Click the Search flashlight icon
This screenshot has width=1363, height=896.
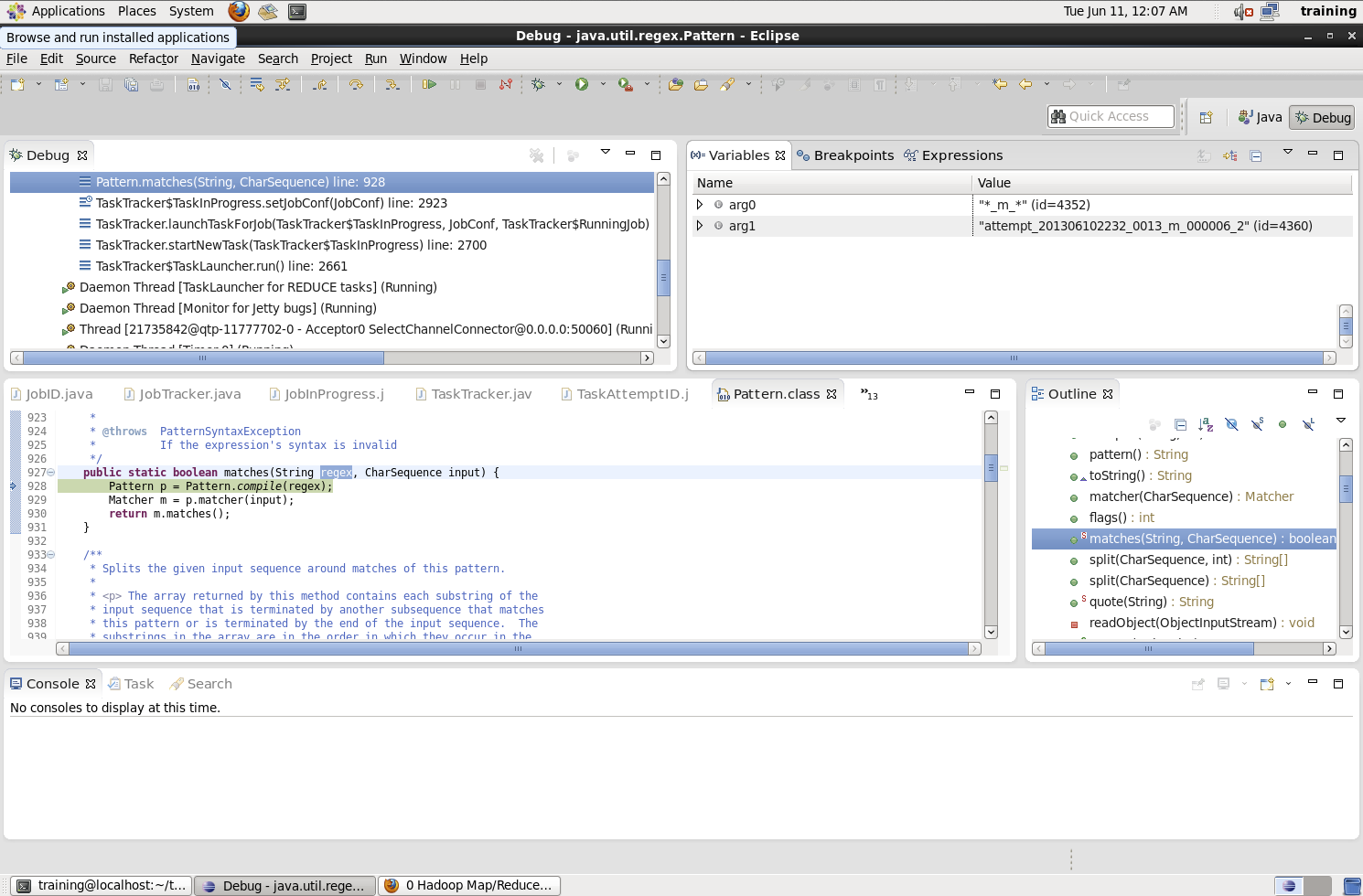[727, 84]
